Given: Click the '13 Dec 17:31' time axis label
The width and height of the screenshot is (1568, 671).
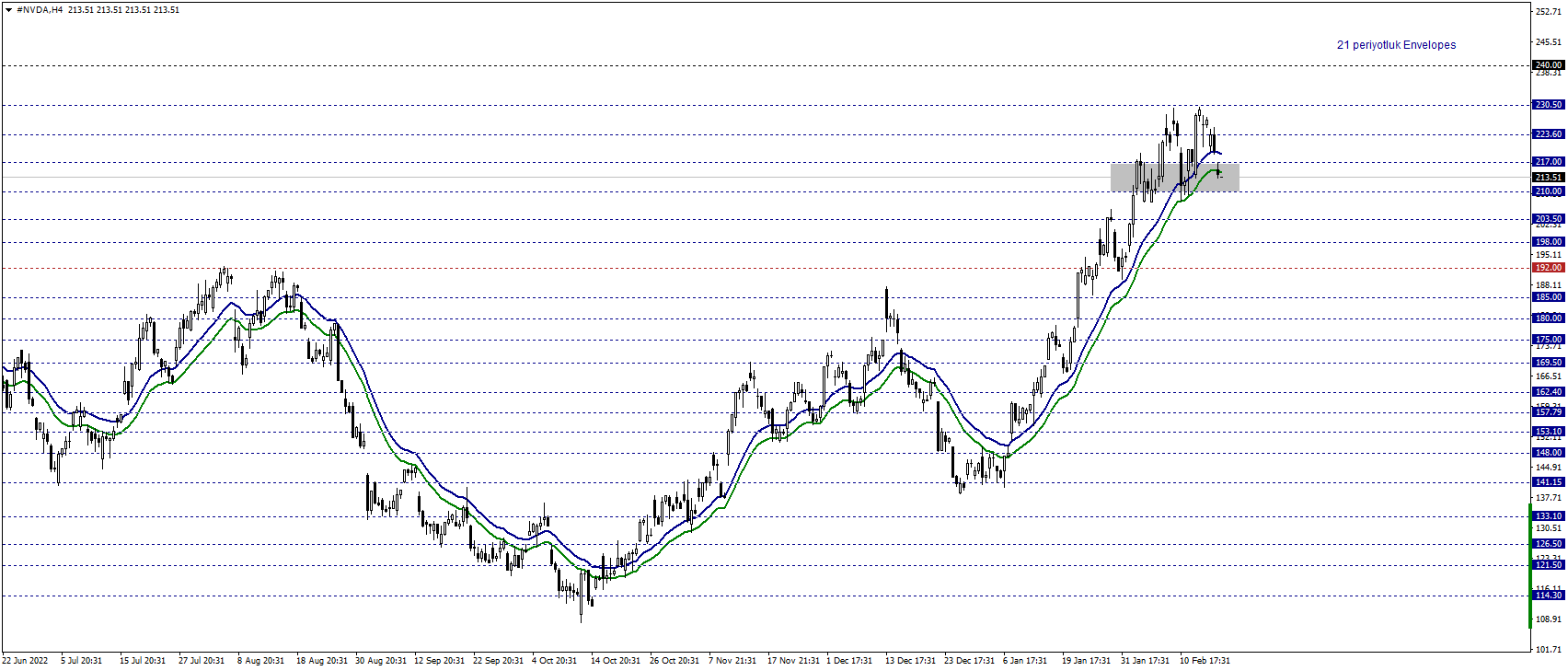Looking at the screenshot, I should [910, 661].
